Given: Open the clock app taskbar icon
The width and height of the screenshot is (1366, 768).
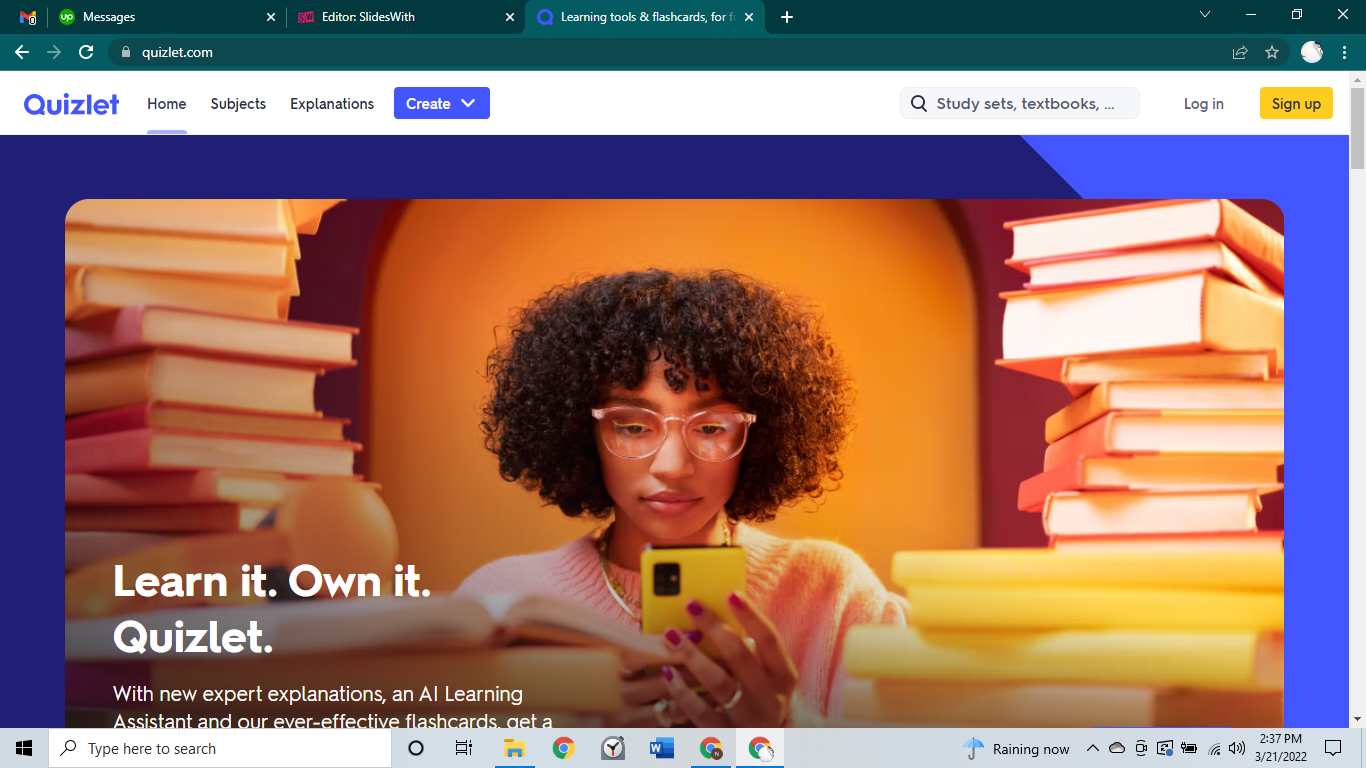Looking at the screenshot, I should 613,748.
